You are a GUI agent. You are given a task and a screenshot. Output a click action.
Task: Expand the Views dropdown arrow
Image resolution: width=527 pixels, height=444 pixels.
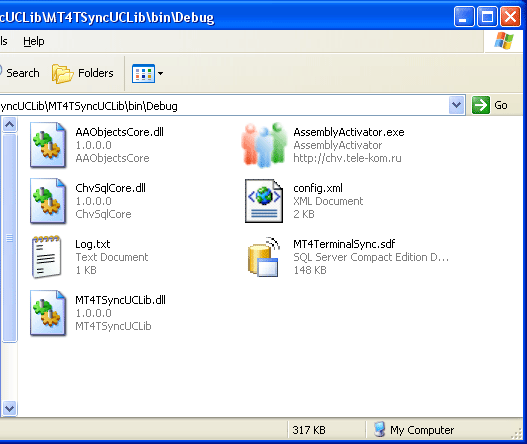point(160,73)
